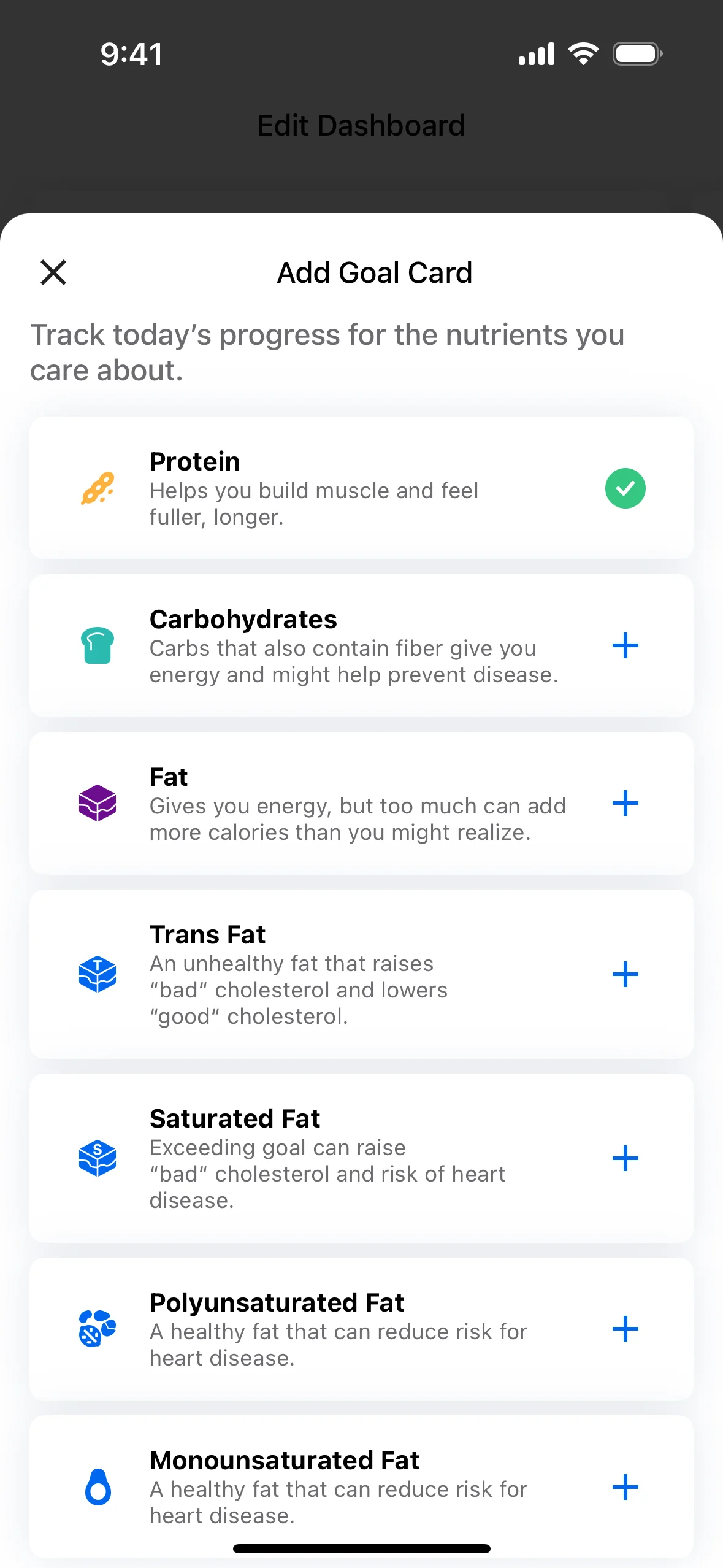This screenshot has width=723, height=1568.
Task: Tap the battery icon in status bar
Action: tap(638, 54)
